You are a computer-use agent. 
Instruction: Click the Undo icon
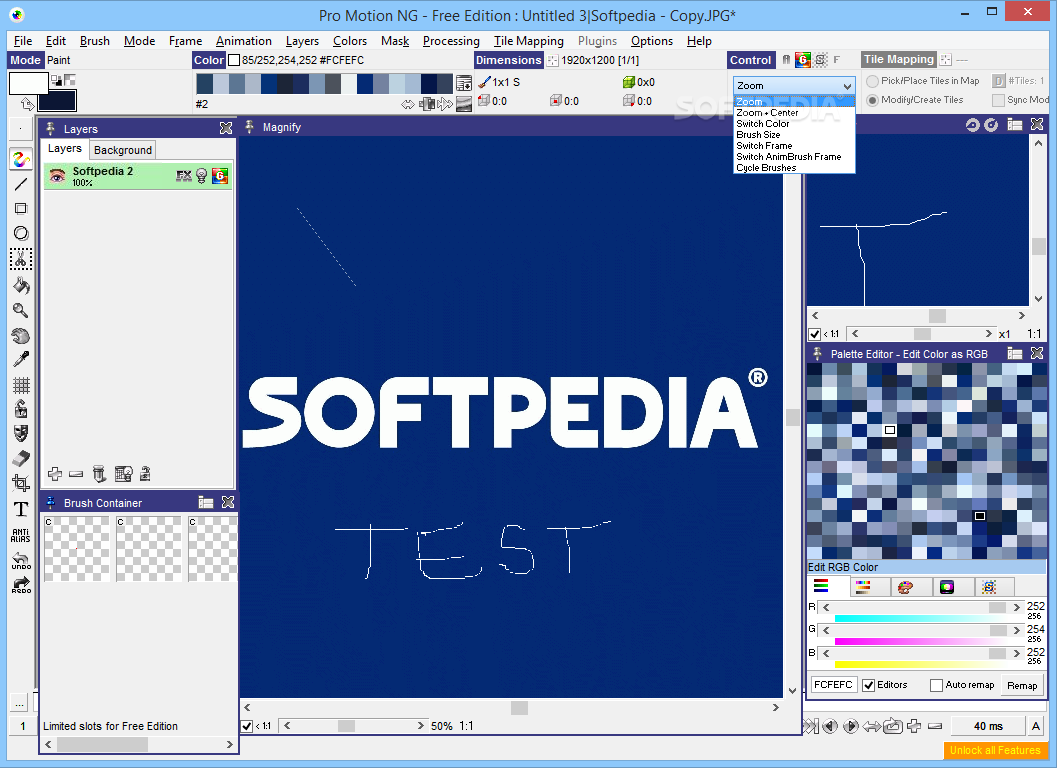pos(21,561)
